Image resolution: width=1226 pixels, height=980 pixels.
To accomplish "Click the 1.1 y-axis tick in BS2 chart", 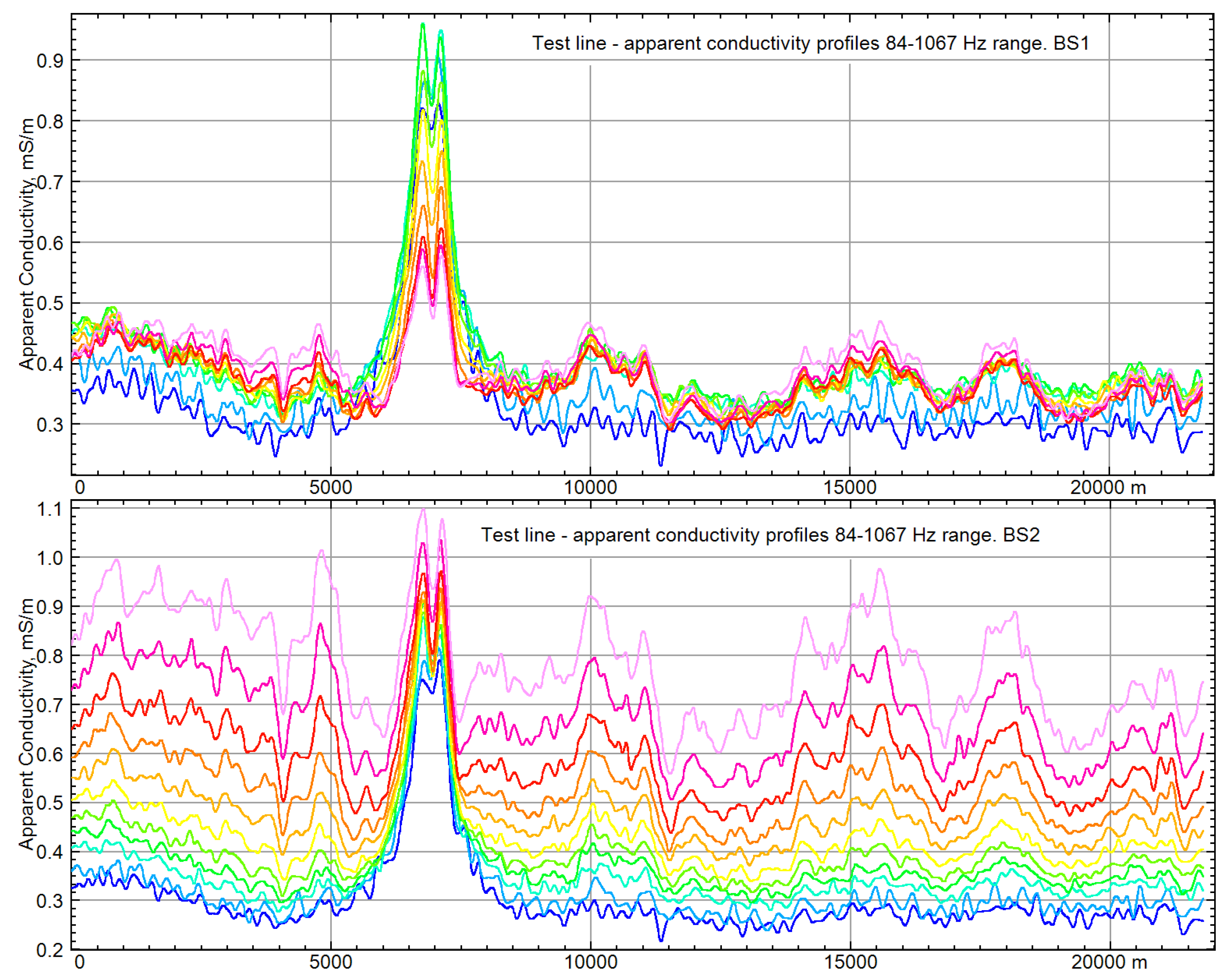I will pos(50,509).
